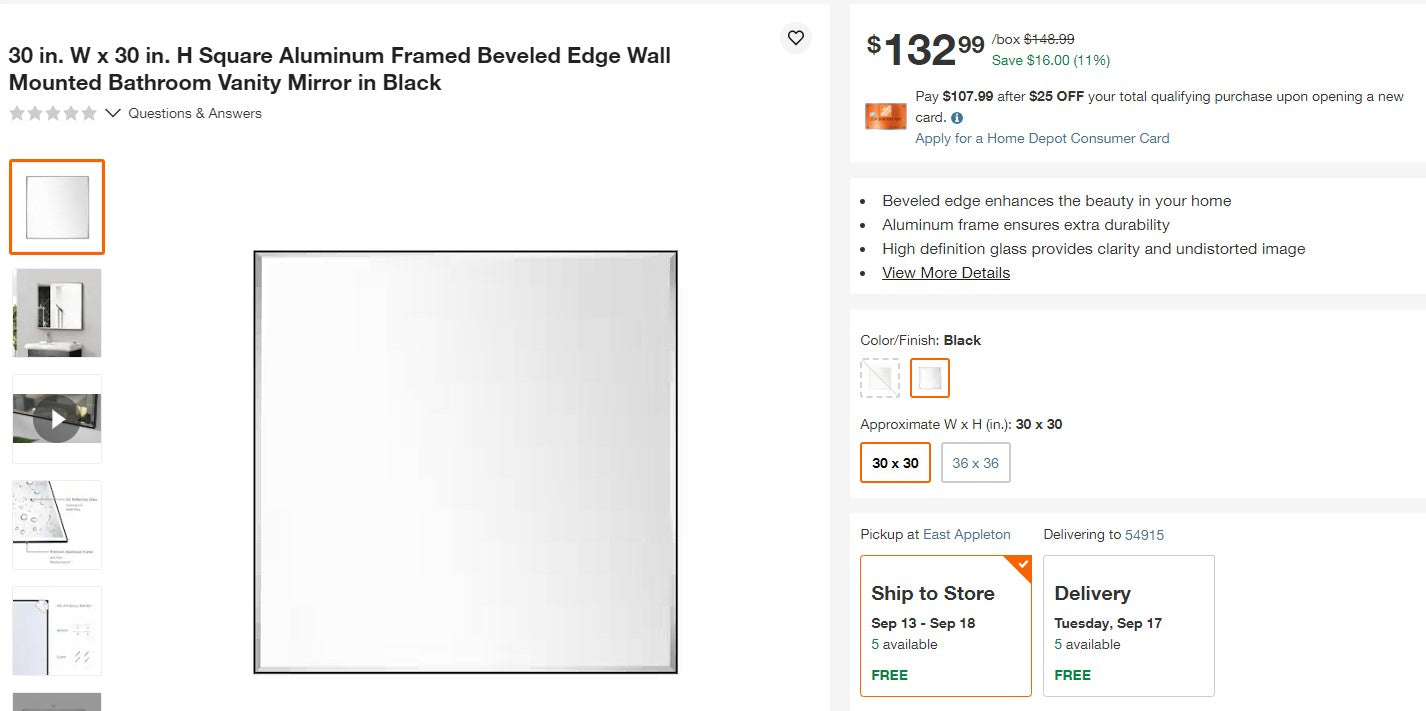Image resolution: width=1426 pixels, height=711 pixels.
Task: Select the 36 x 36 size option
Action: click(x=975, y=462)
